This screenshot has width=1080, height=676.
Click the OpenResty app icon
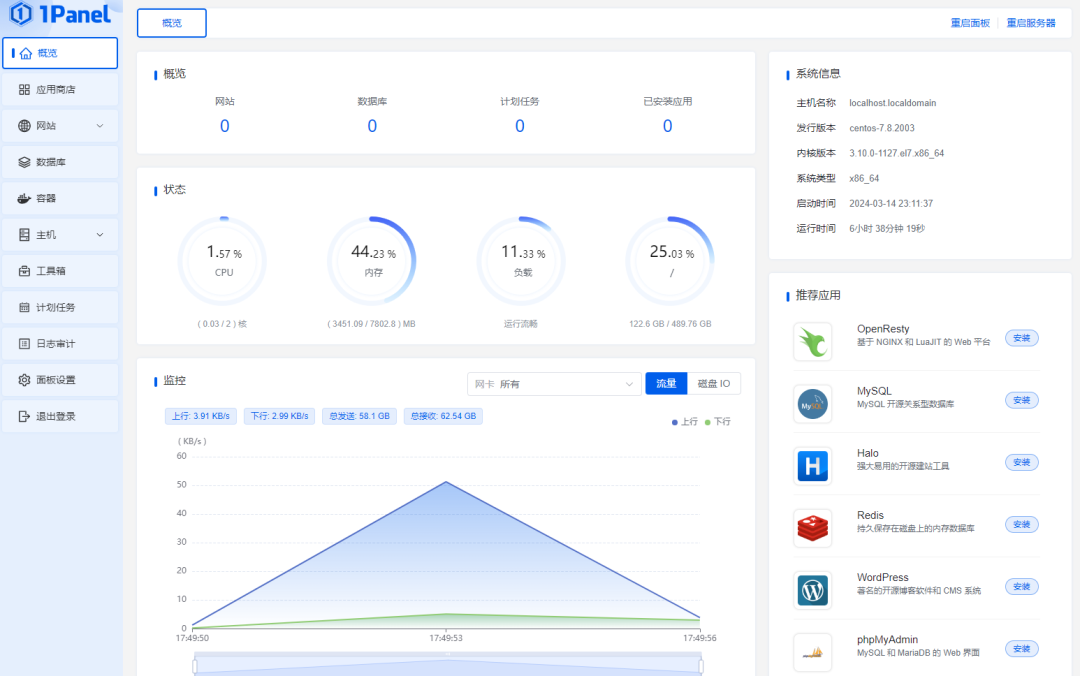pos(812,342)
